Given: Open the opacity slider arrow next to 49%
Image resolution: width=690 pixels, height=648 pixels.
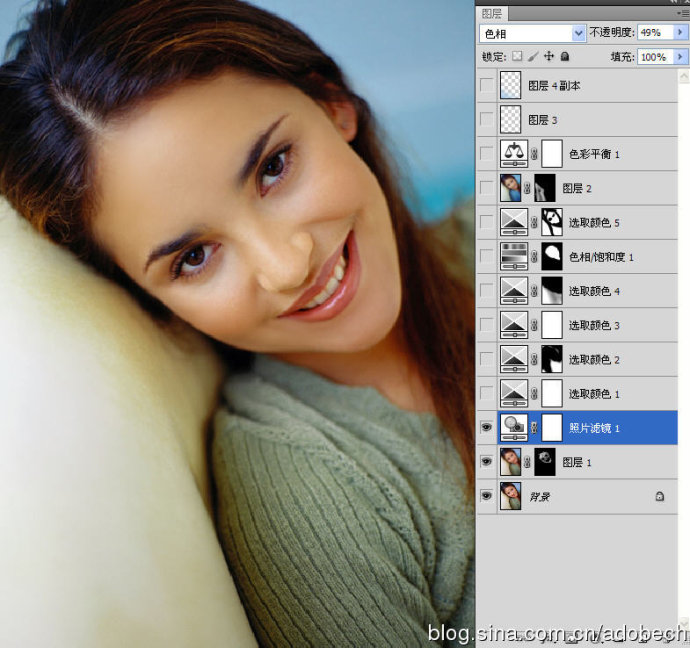Looking at the screenshot, I should [680, 33].
